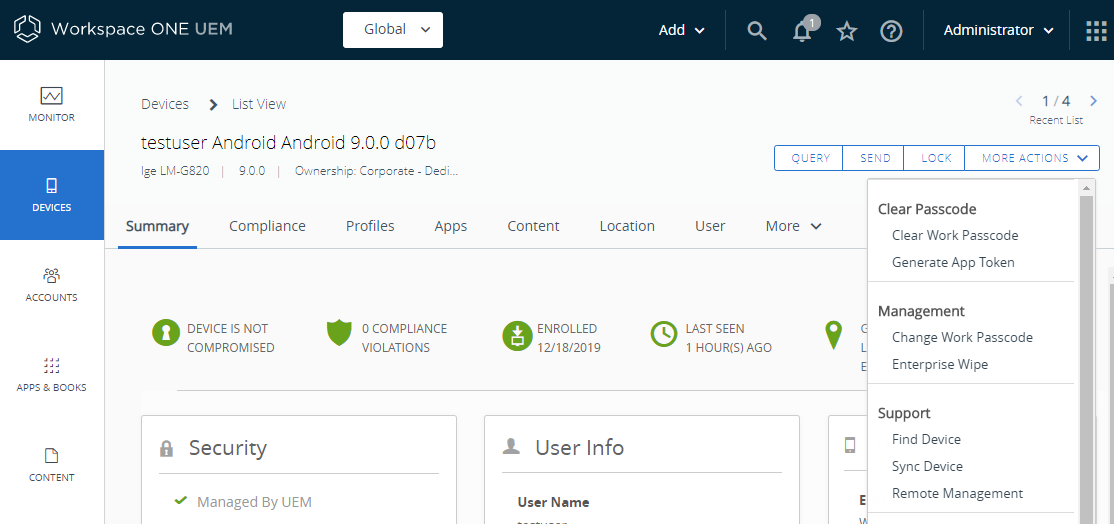
Task: Choose Clear Work Passcode option
Action: (x=955, y=236)
